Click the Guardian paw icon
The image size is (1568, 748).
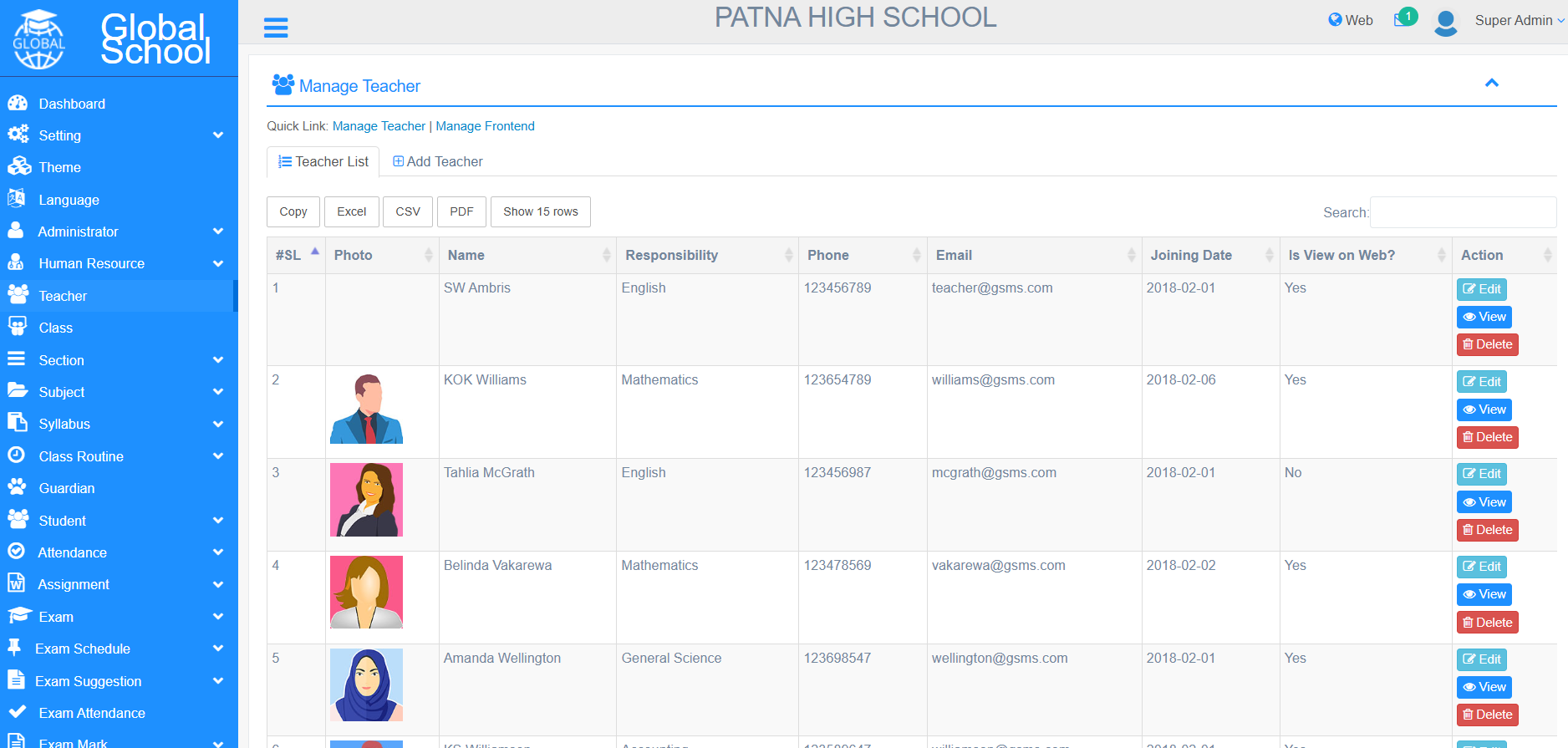pos(17,486)
